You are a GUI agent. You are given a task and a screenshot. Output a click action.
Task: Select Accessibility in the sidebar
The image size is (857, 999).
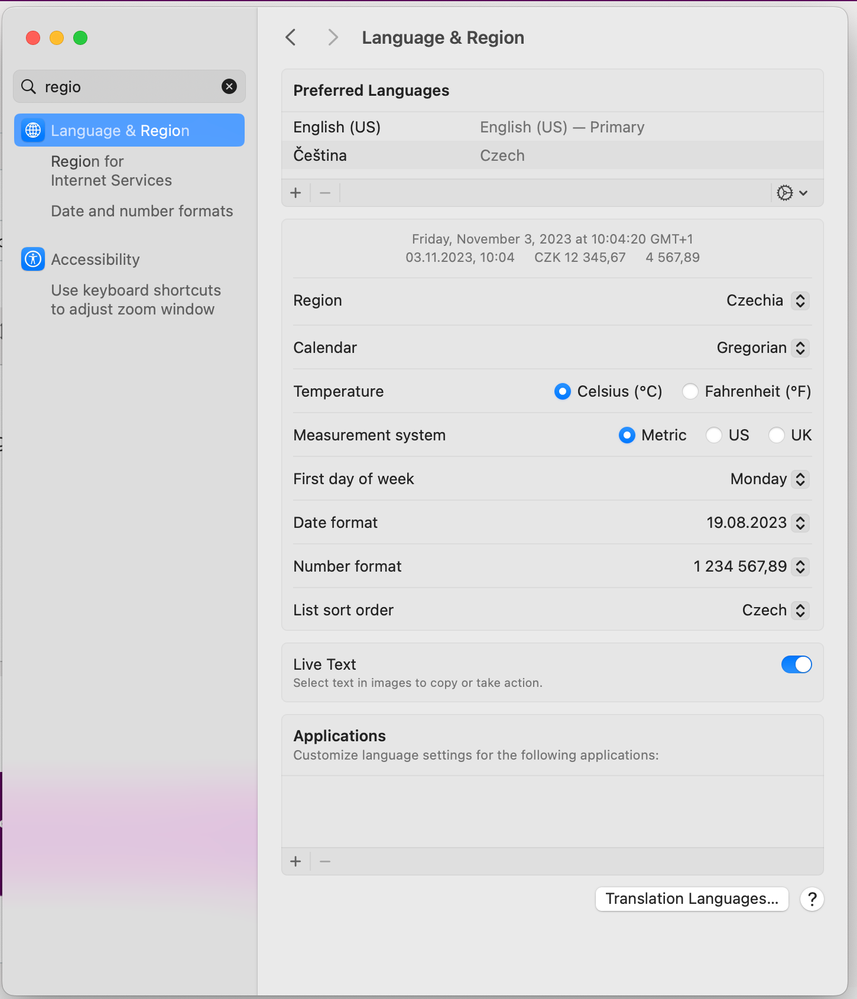point(95,259)
